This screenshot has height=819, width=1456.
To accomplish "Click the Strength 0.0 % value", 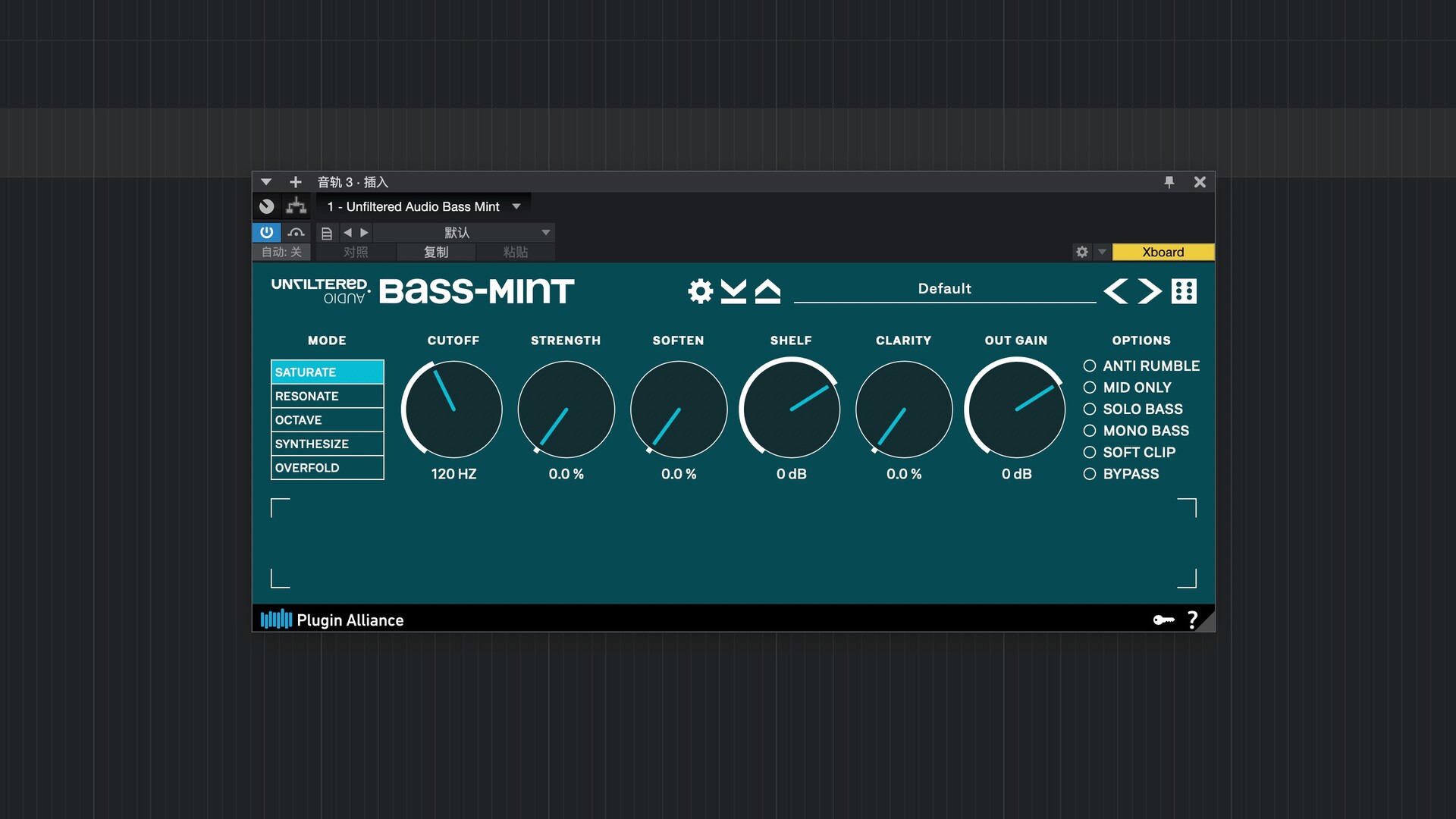I will (566, 474).
